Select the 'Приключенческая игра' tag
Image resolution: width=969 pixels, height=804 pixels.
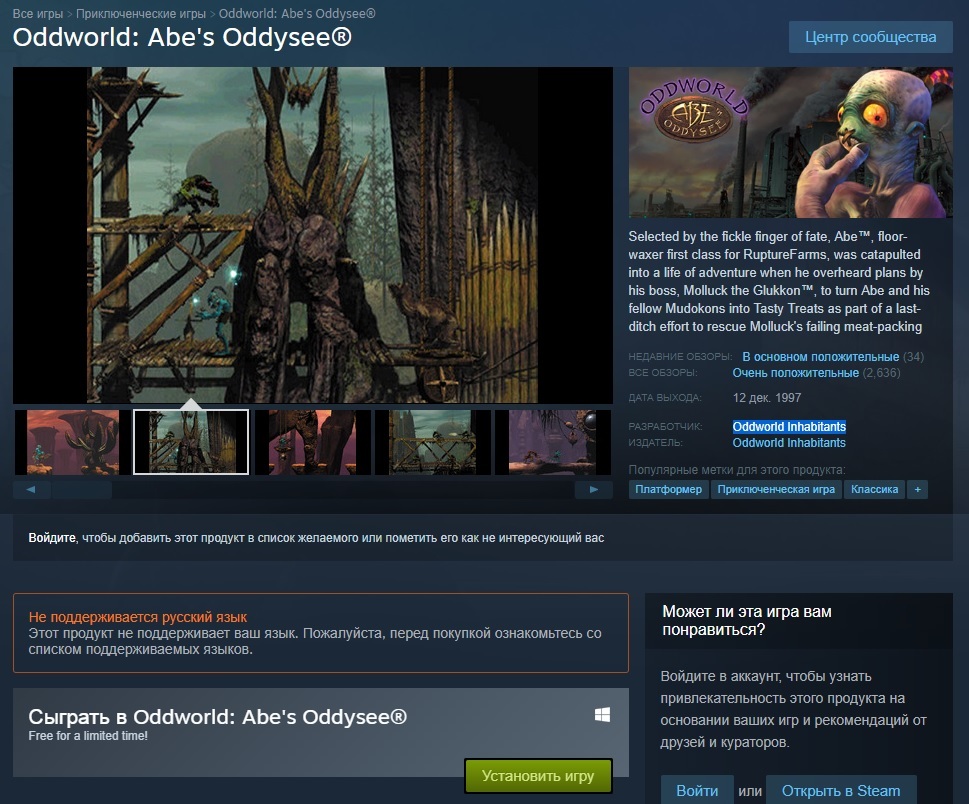click(x=776, y=489)
